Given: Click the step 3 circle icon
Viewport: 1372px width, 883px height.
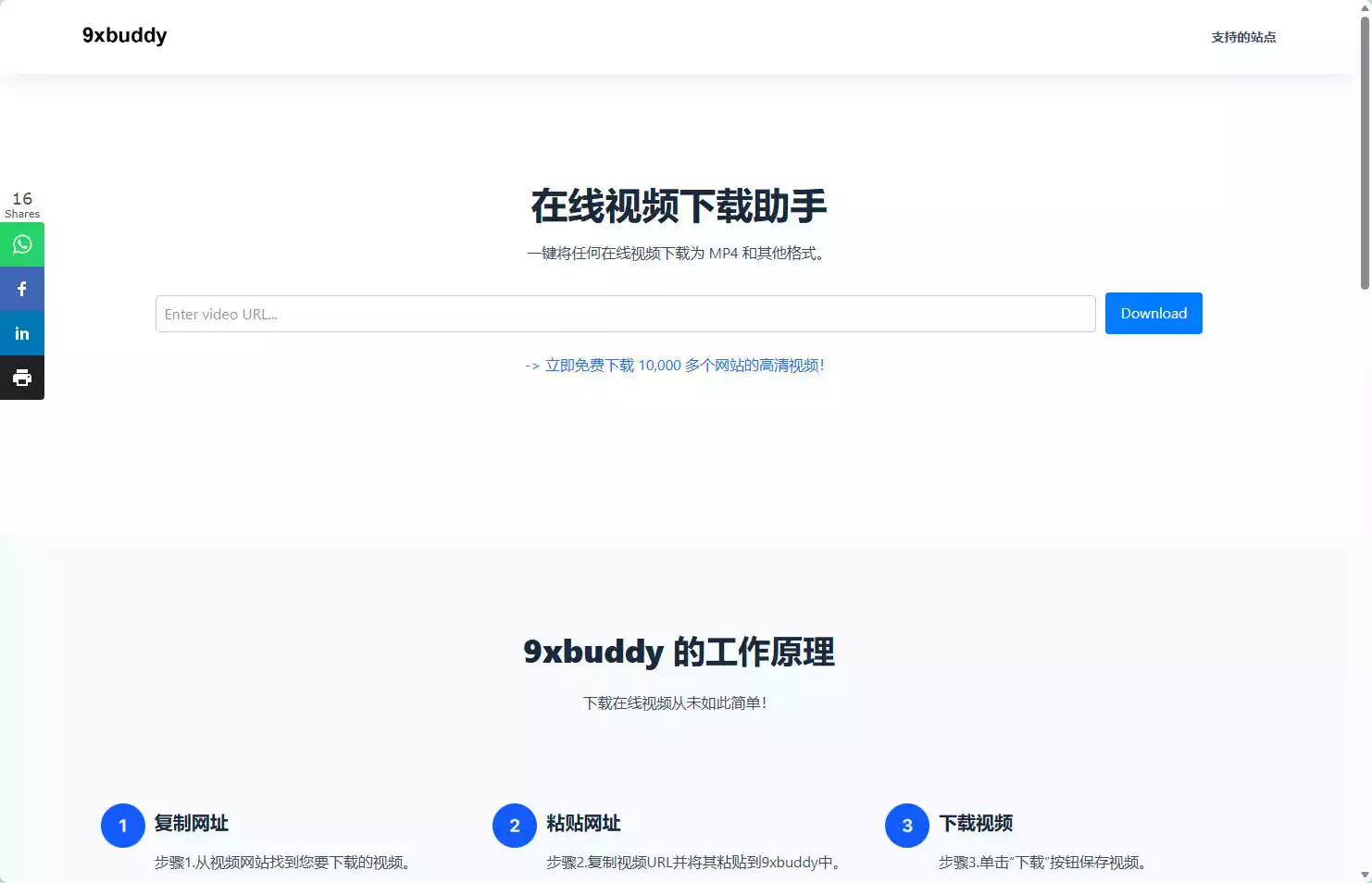Looking at the screenshot, I should point(907,826).
